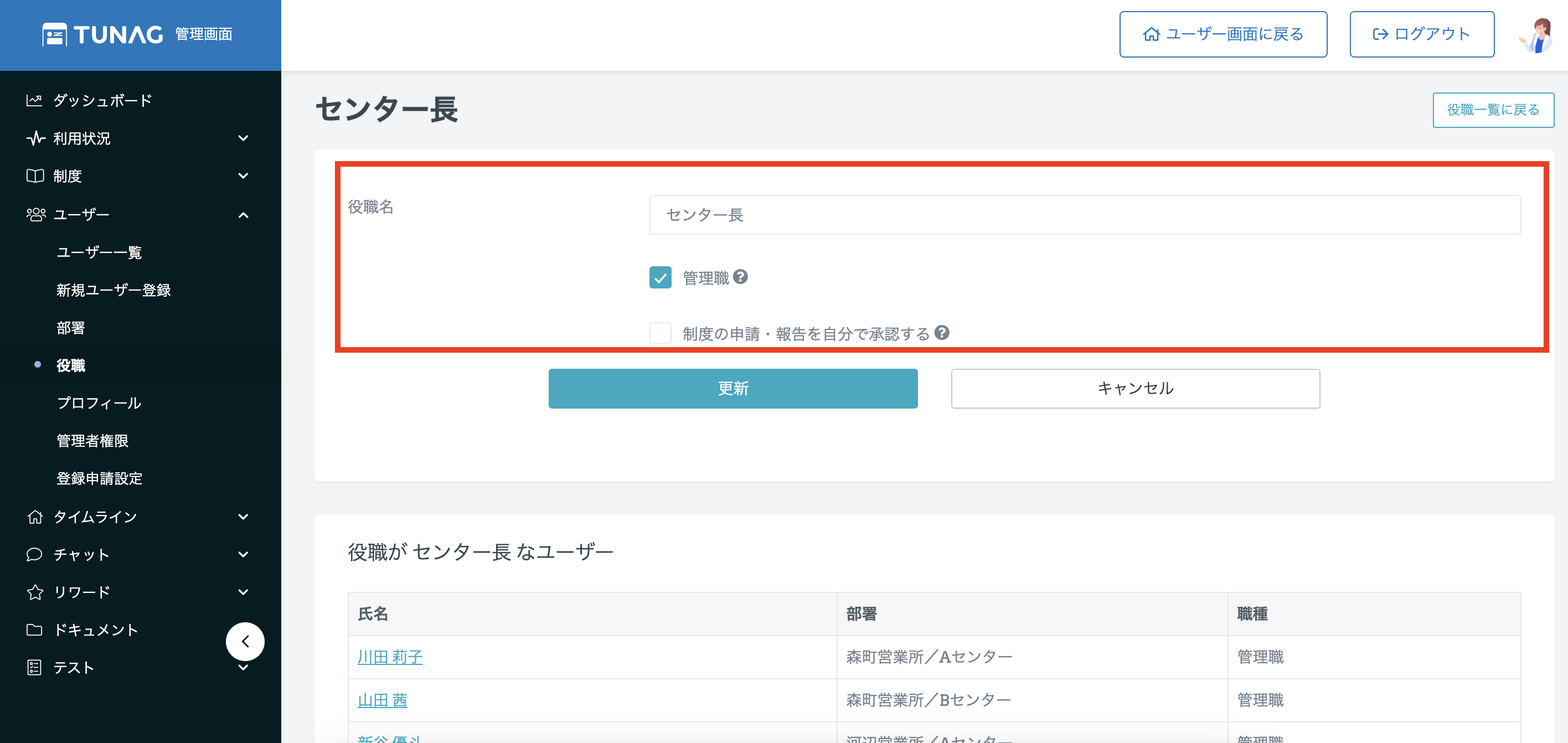Screen dimensions: 1568x743
Task: Open 登録申請設定 in the sidebar
Action: click(99, 478)
